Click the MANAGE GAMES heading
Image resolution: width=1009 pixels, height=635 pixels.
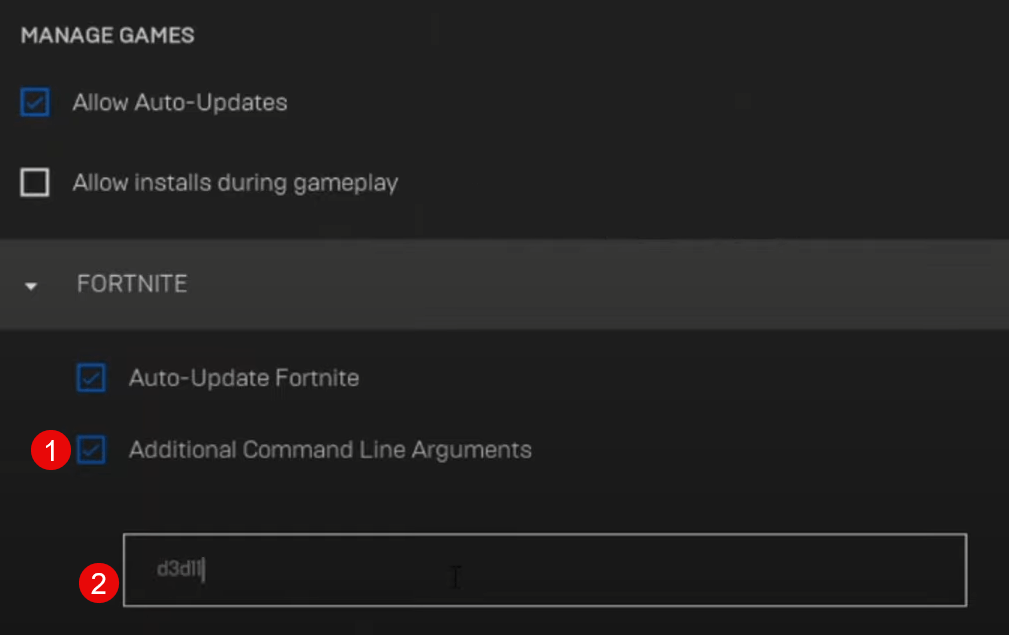pyautogui.click(x=108, y=36)
